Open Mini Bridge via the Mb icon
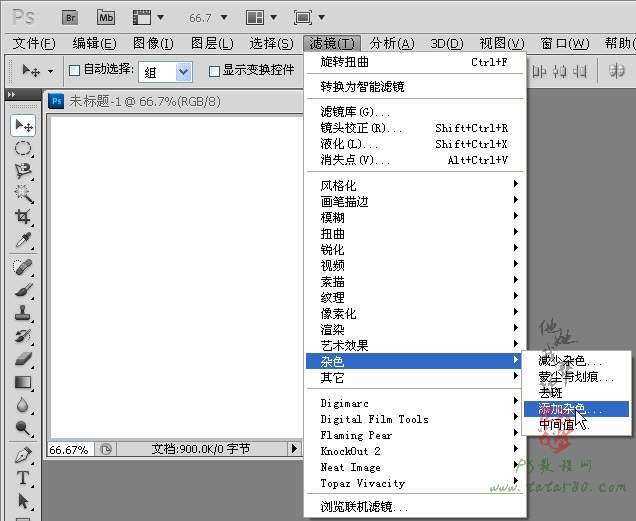Viewport: 636px width, 521px height. tap(106, 17)
